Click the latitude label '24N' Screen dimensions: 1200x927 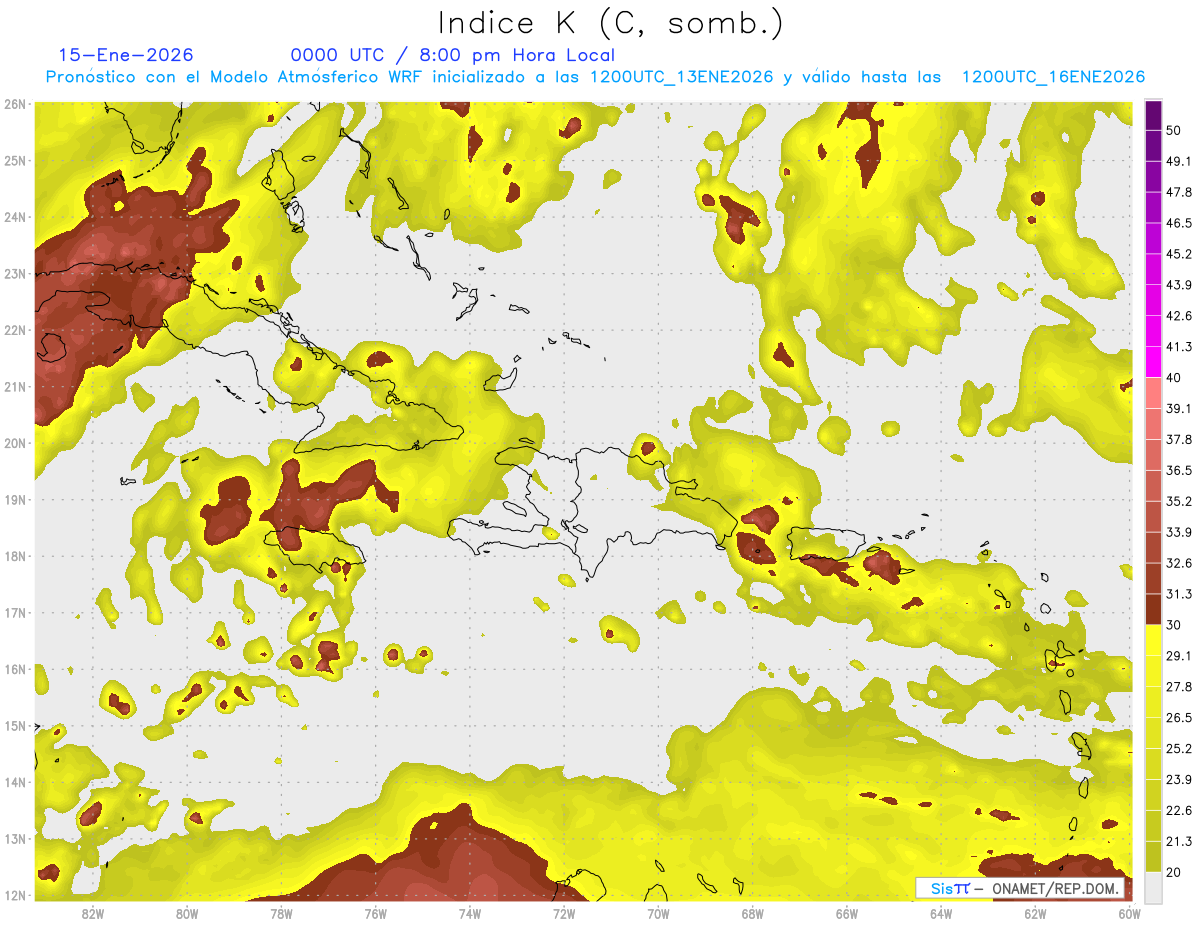14,217
